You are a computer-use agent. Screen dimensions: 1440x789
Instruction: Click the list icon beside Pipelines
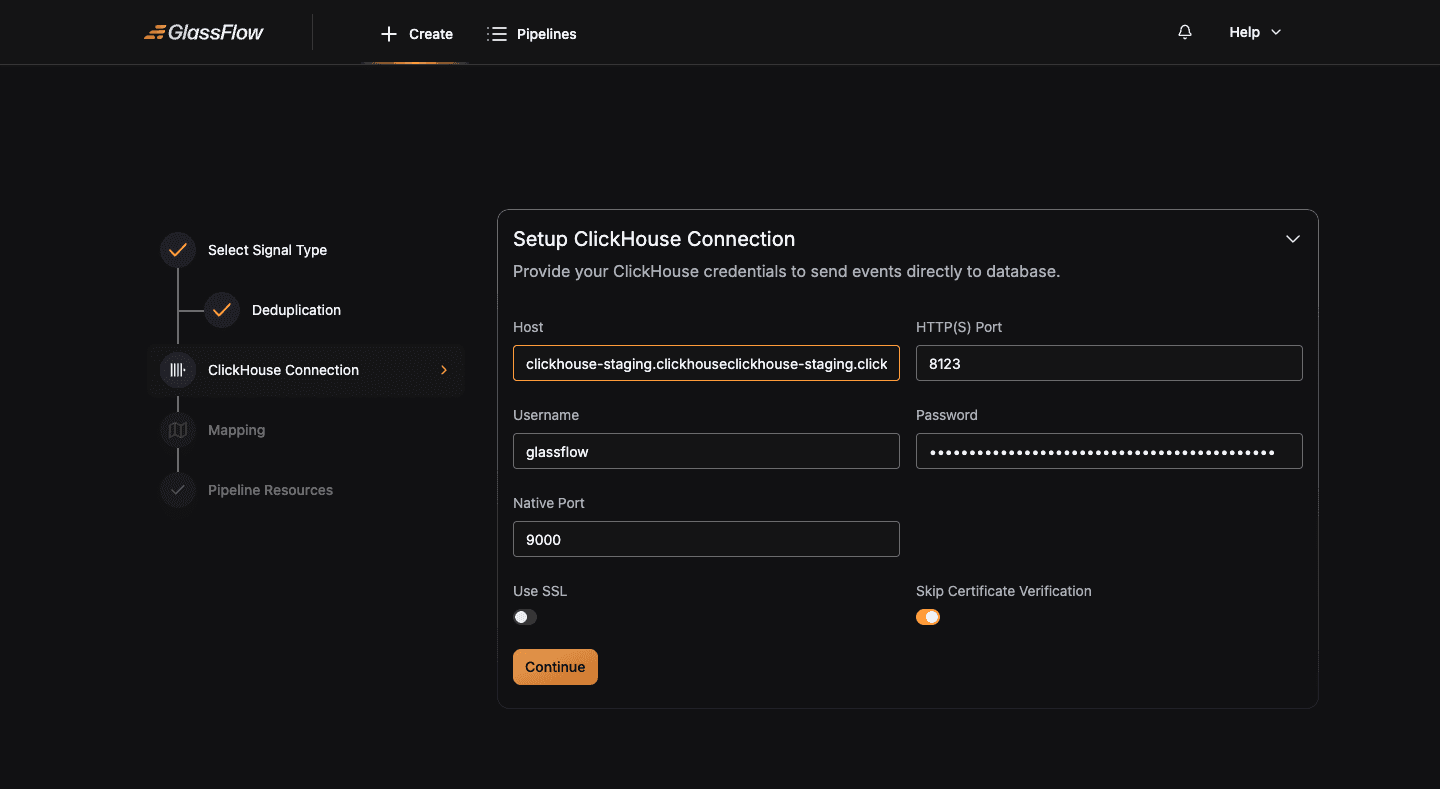click(497, 34)
